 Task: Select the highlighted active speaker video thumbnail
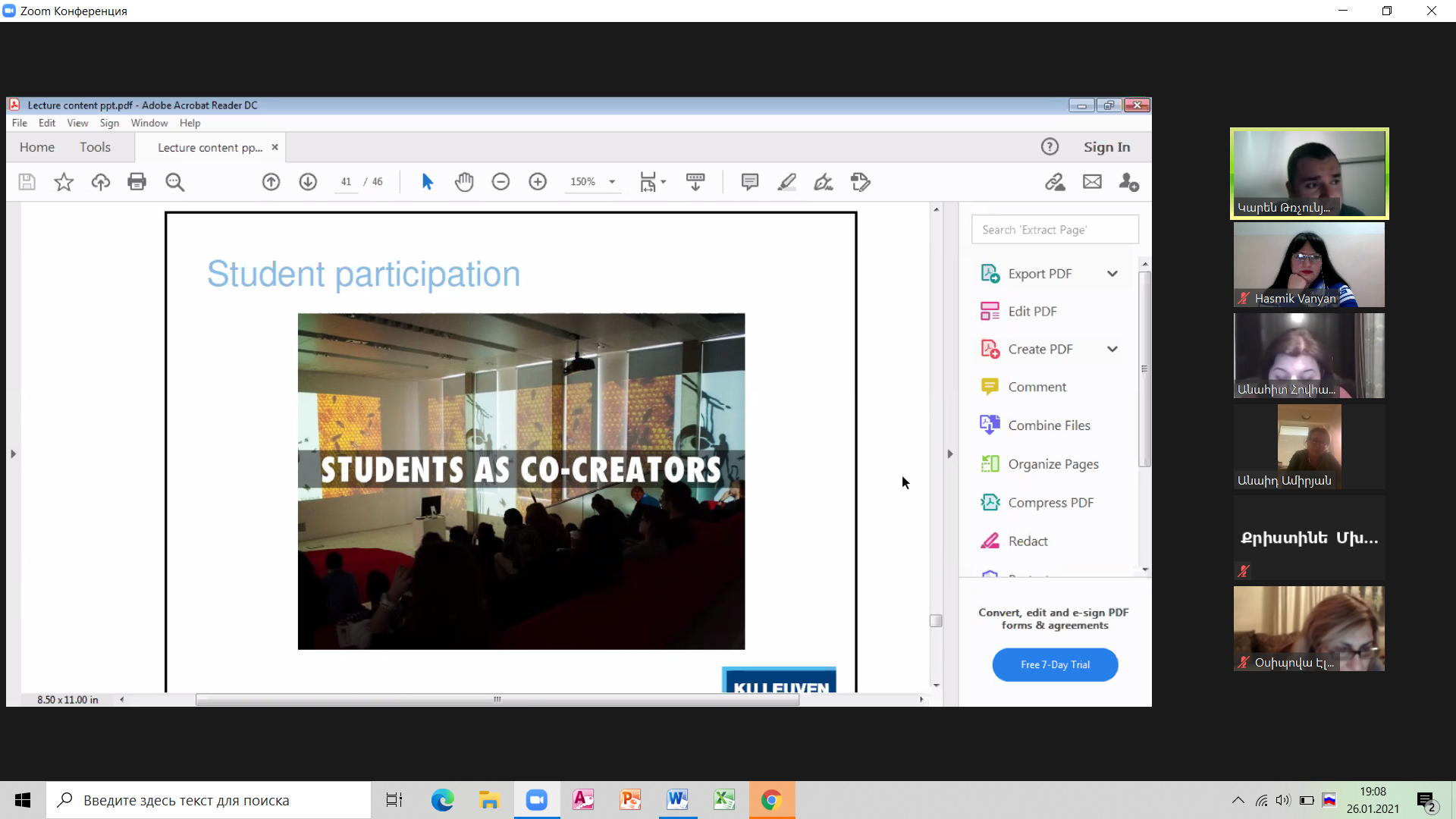[x=1309, y=174]
